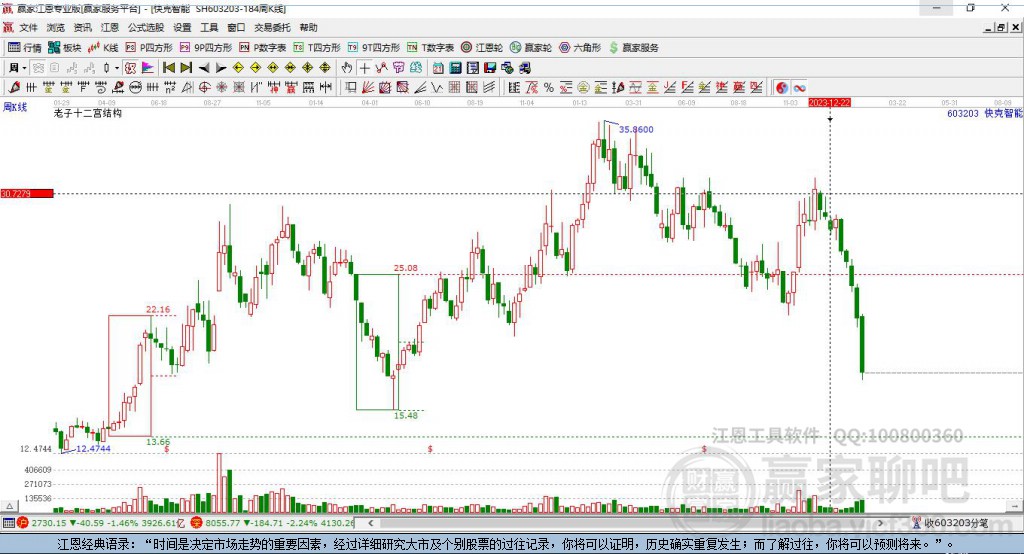Click the 12.4744 low price annotation
1024x554 pixels.
click(x=93, y=449)
